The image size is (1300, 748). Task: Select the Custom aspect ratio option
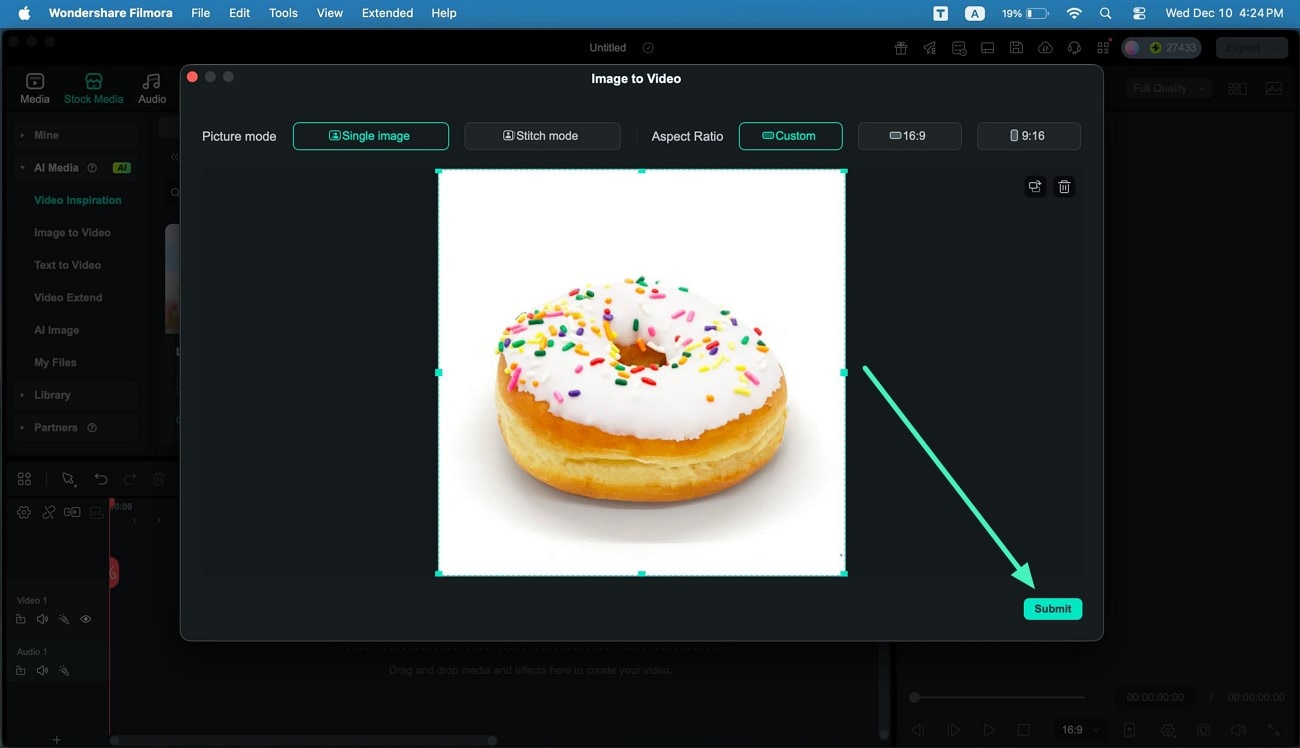click(x=790, y=136)
